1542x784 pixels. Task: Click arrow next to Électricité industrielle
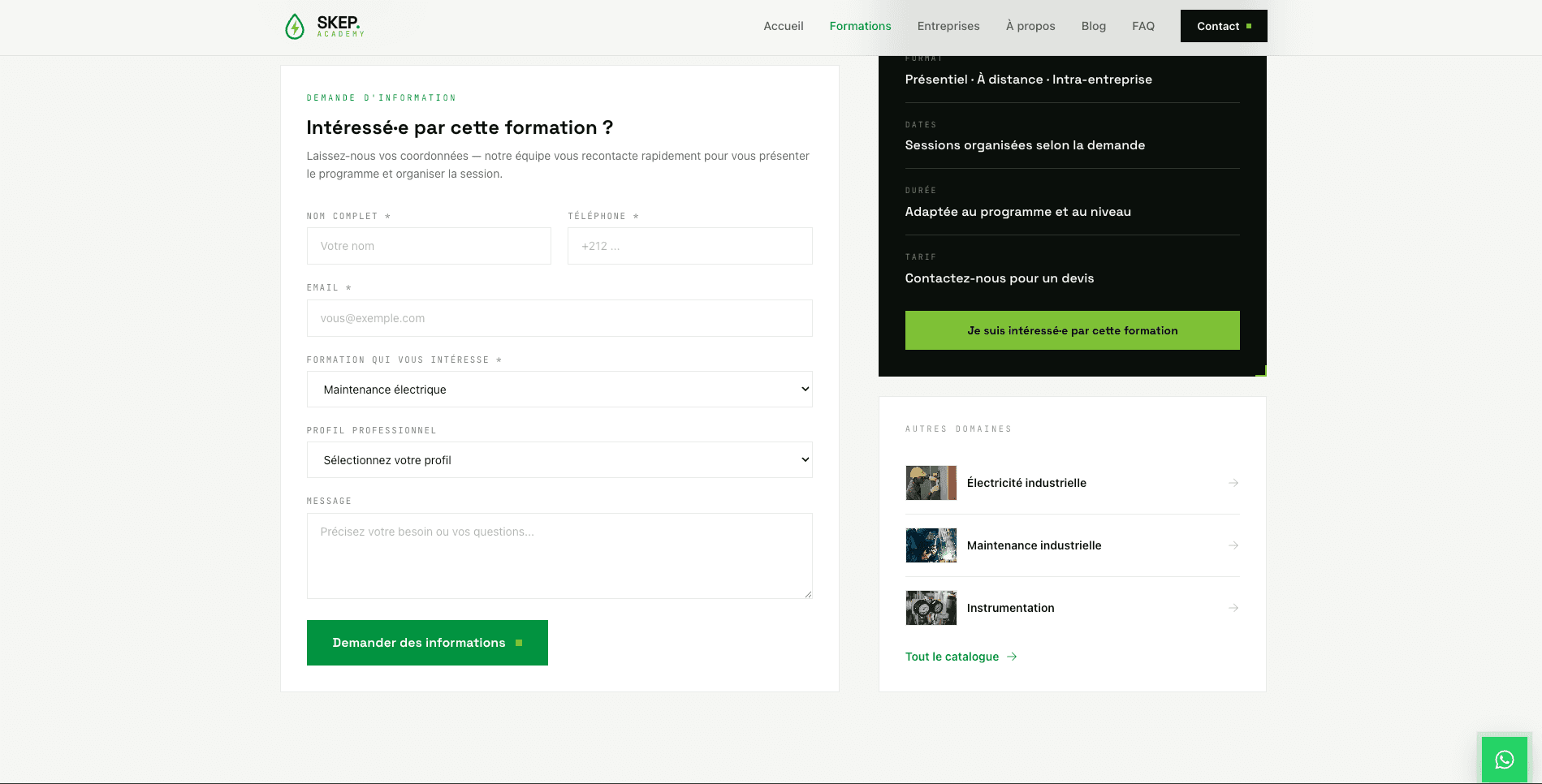pyautogui.click(x=1233, y=483)
